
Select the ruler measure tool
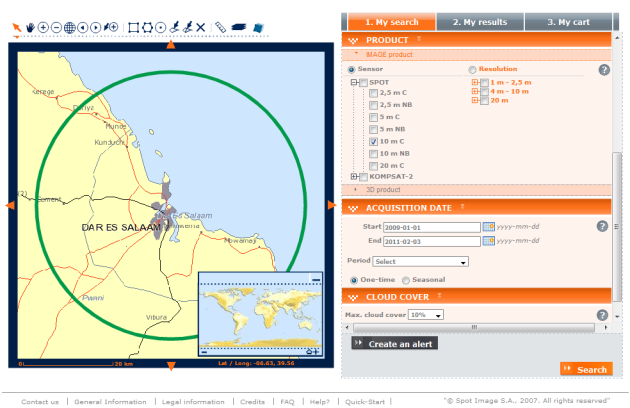[x=220, y=27]
